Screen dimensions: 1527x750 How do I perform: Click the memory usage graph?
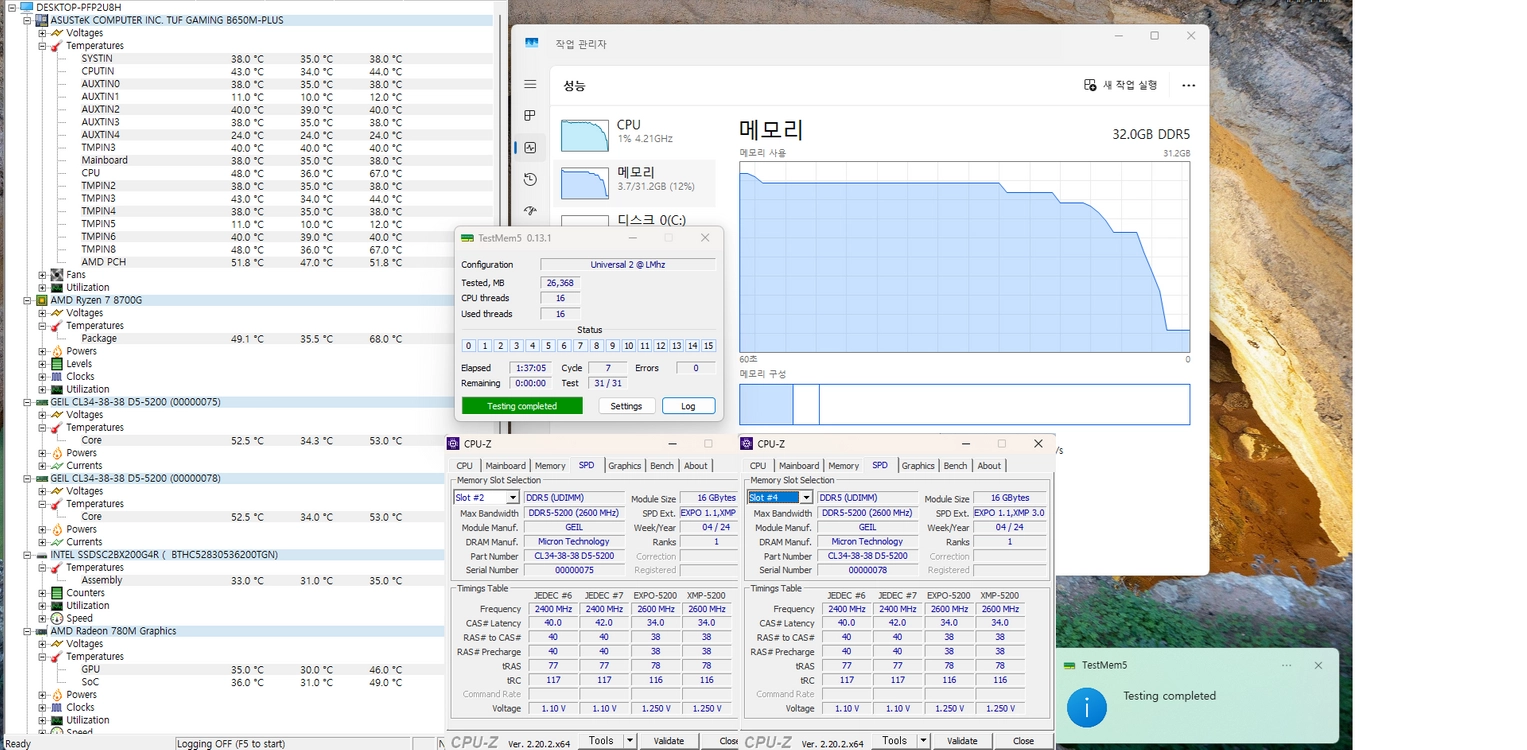pos(964,257)
